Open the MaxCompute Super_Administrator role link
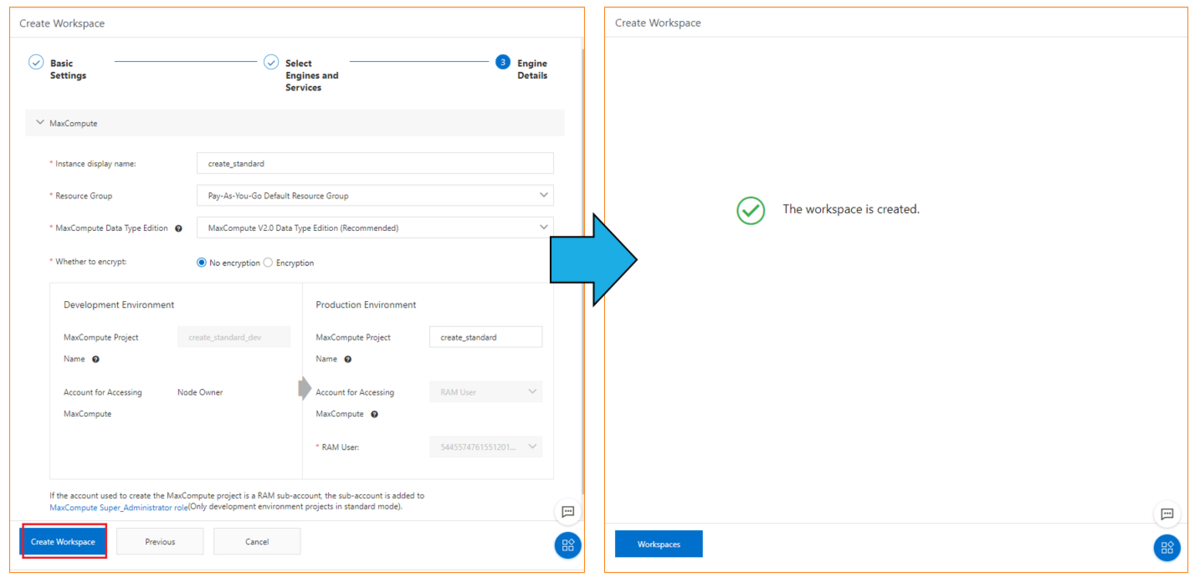Viewport: 1200px width, 583px height. pos(118,508)
